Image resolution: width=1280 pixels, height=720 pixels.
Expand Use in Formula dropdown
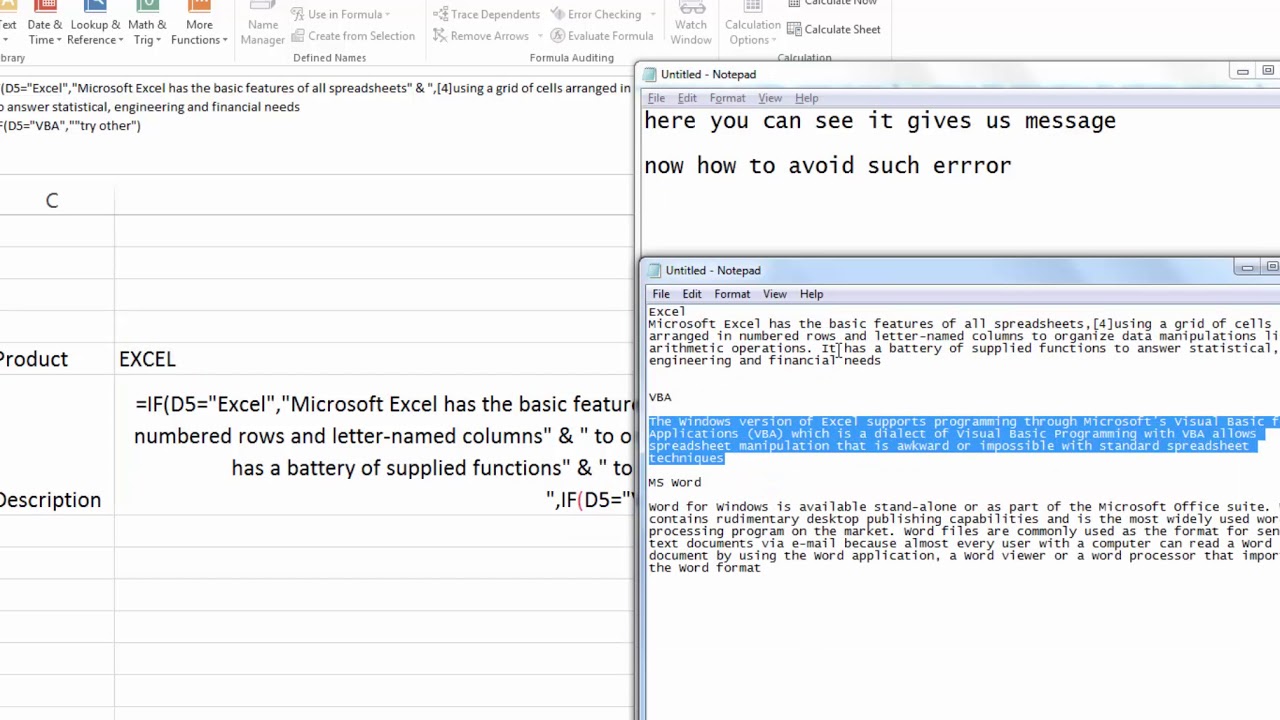[341, 14]
